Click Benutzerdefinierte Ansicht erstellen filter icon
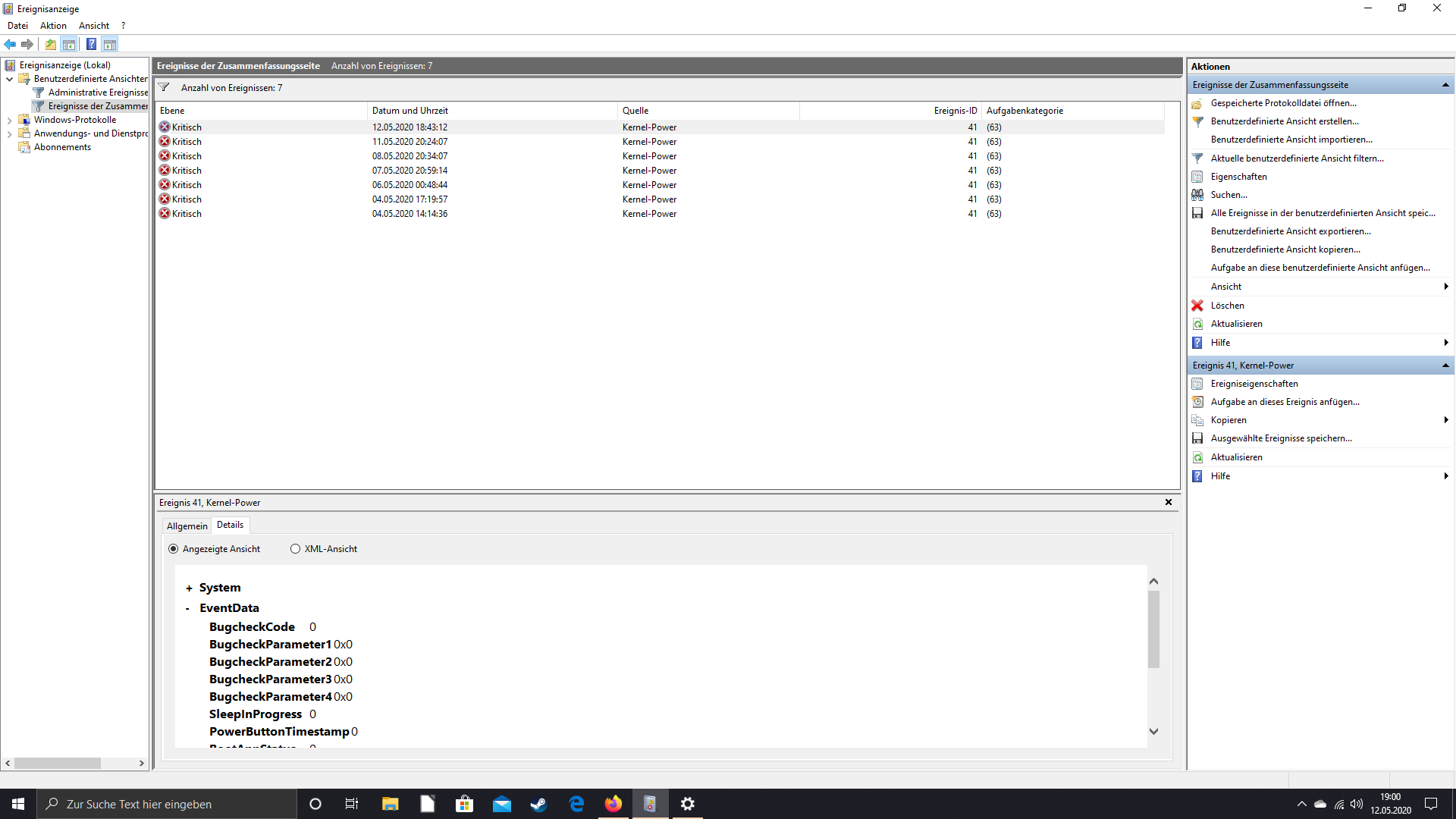The width and height of the screenshot is (1456, 819). coord(1197,121)
